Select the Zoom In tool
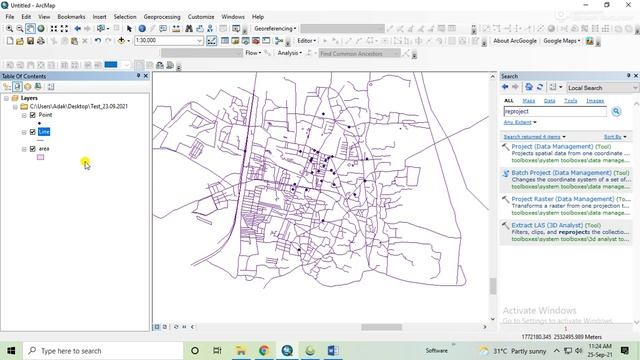 coord(9,29)
